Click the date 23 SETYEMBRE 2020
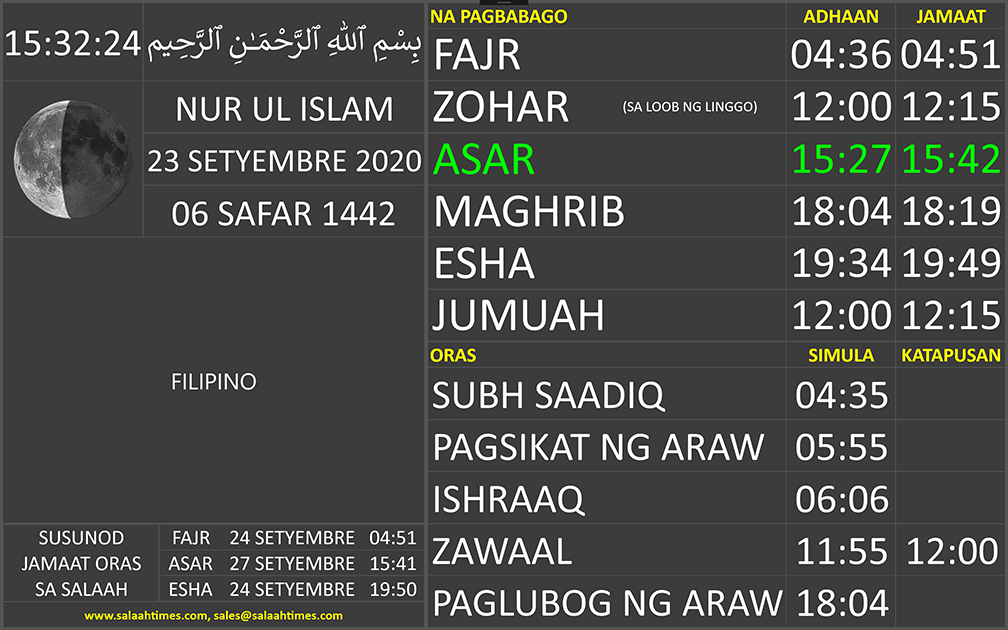 coord(285,161)
